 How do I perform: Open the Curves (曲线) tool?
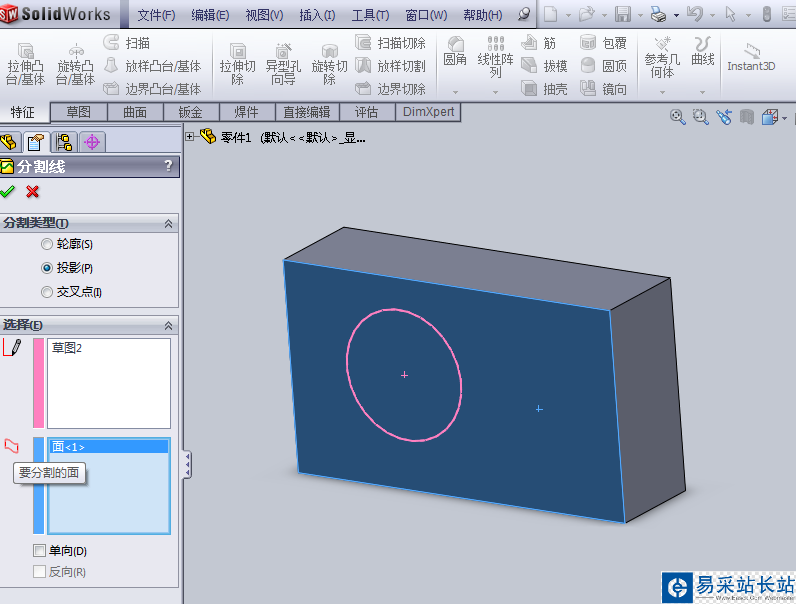(703, 52)
